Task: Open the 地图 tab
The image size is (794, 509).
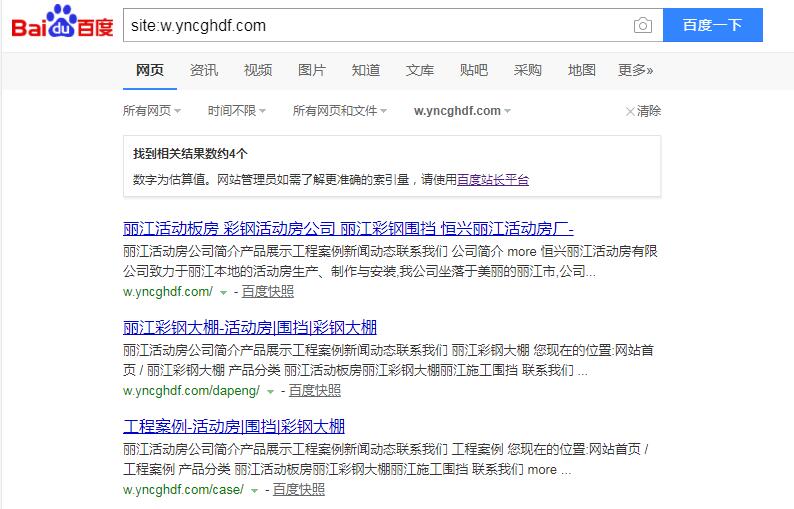Action: point(582,70)
